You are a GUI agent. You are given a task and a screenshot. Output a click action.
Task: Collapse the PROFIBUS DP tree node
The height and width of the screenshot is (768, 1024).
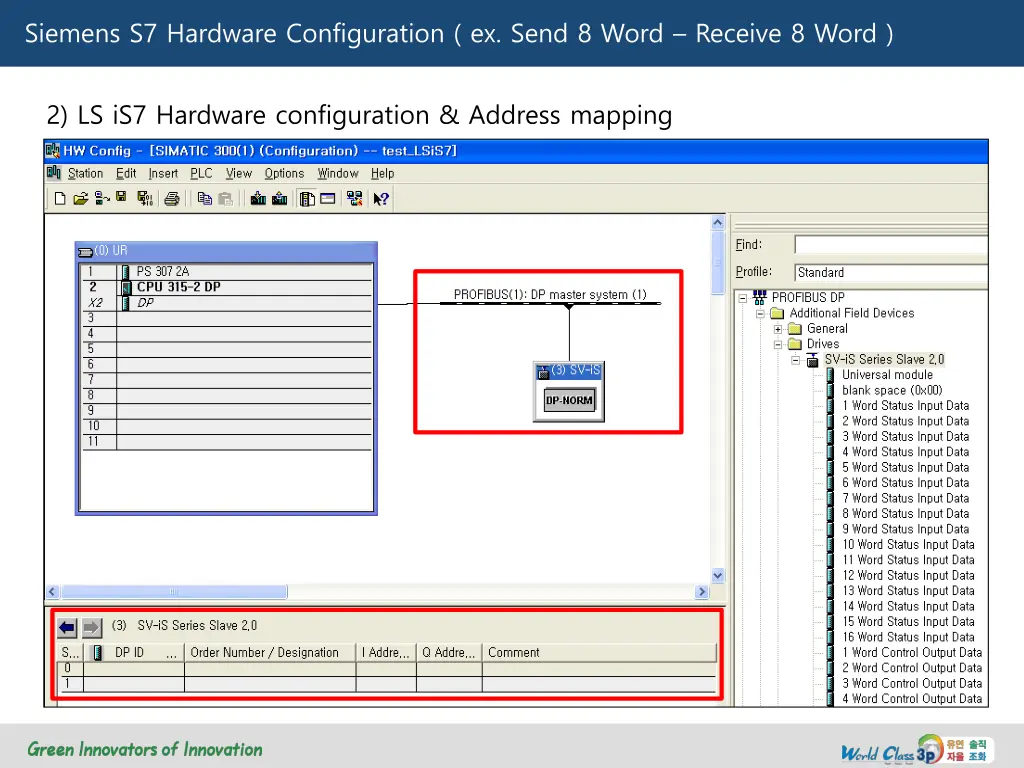click(x=743, y=298)
